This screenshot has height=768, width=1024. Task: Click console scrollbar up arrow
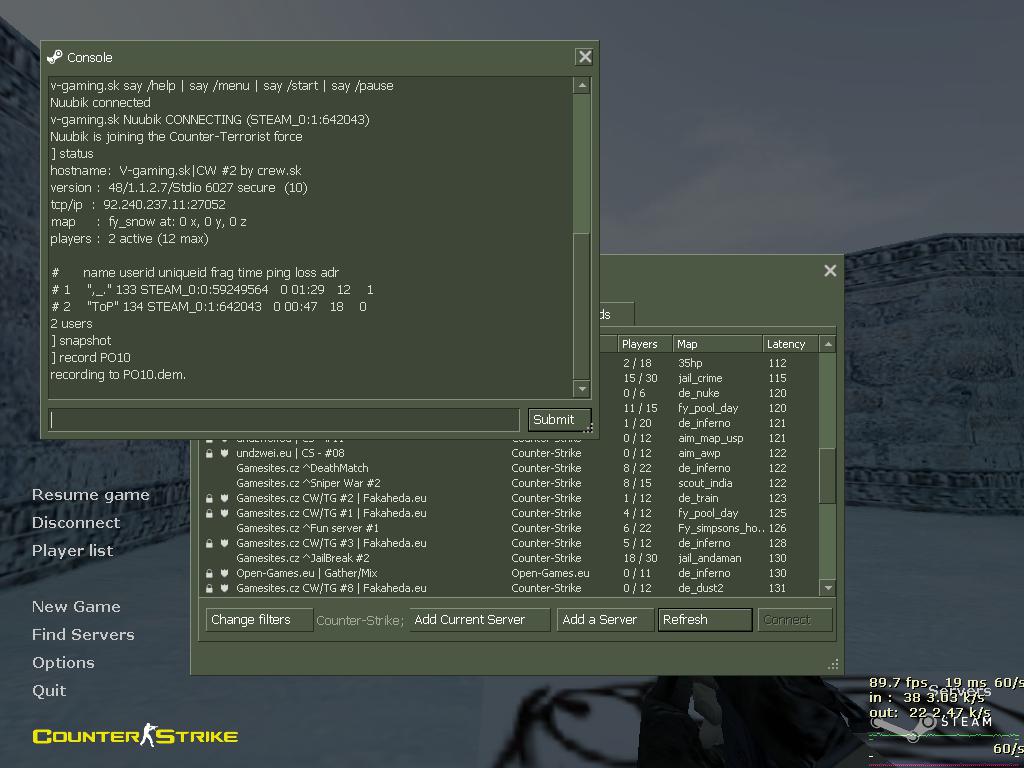pyautogui.click(x=582, y=86)
